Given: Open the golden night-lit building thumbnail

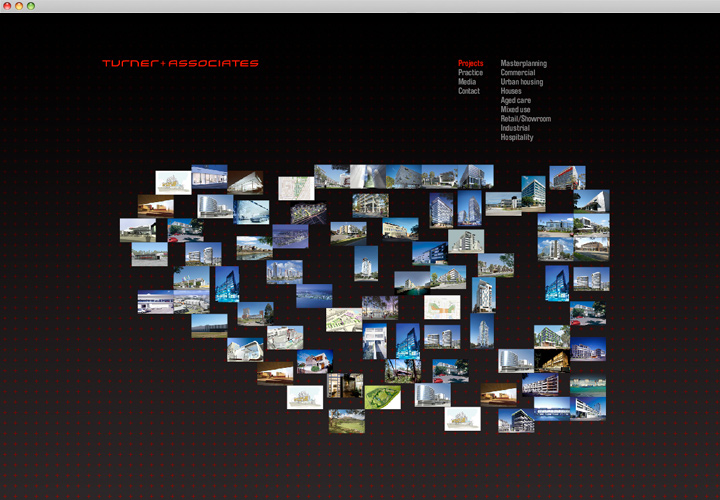Looking at the screenshot, I should (551, 360).
